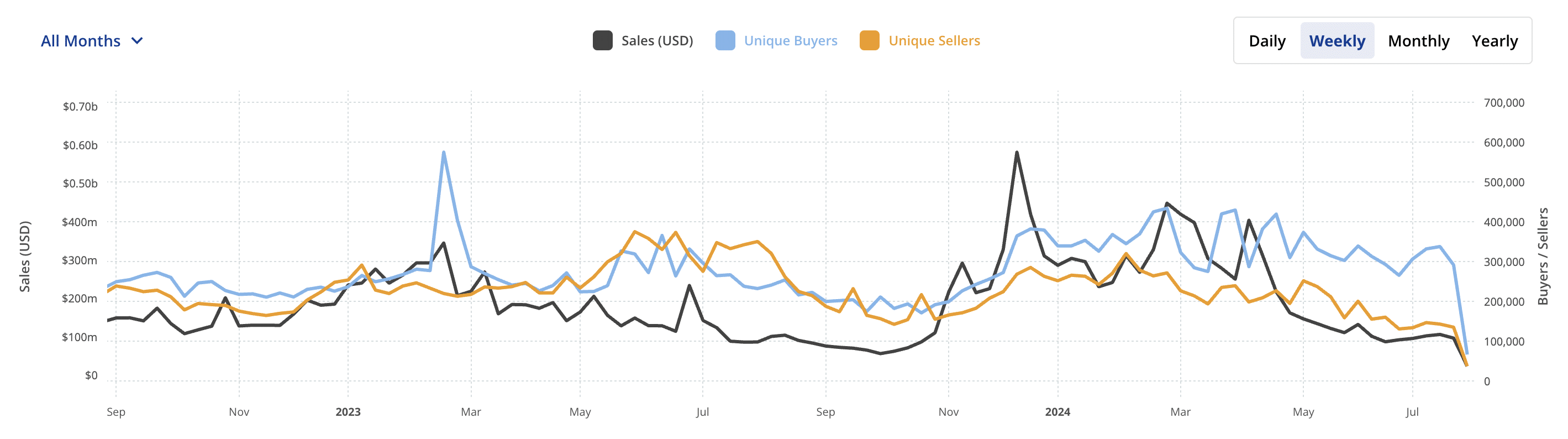
Task: Switch to the Daily view
Action: [x=1267, y=41]
